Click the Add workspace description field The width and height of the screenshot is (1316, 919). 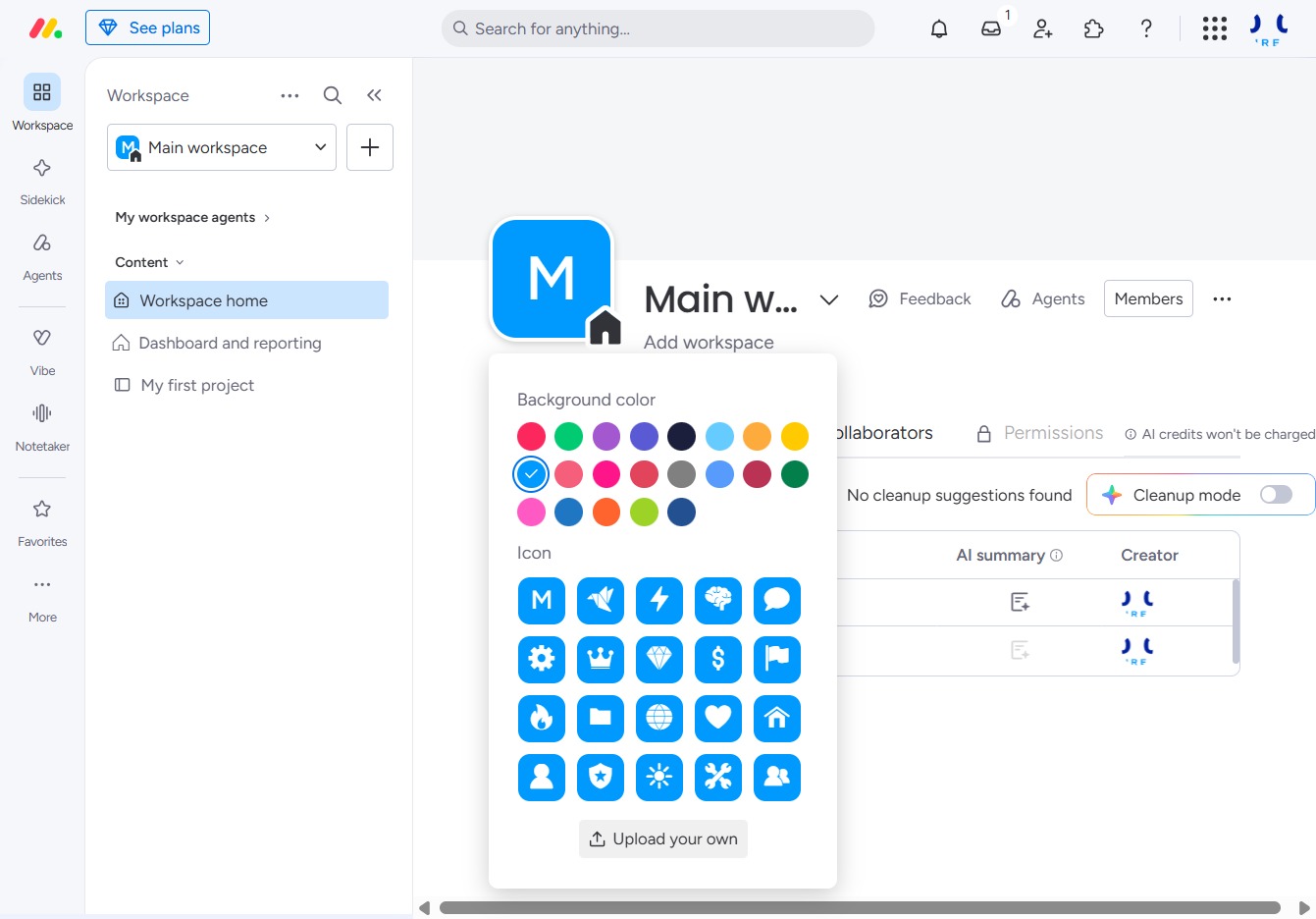(x=709, y=342)
